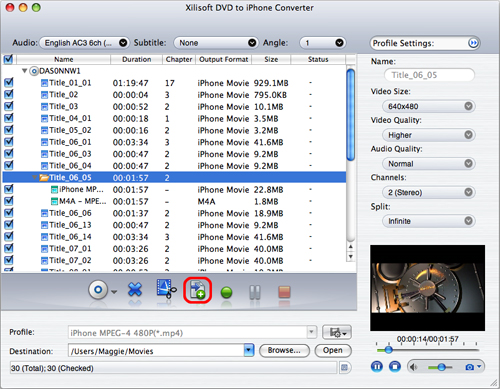
Task: Collapse the DAS0NNW1 disc tree
Action: tap(24, 71)
